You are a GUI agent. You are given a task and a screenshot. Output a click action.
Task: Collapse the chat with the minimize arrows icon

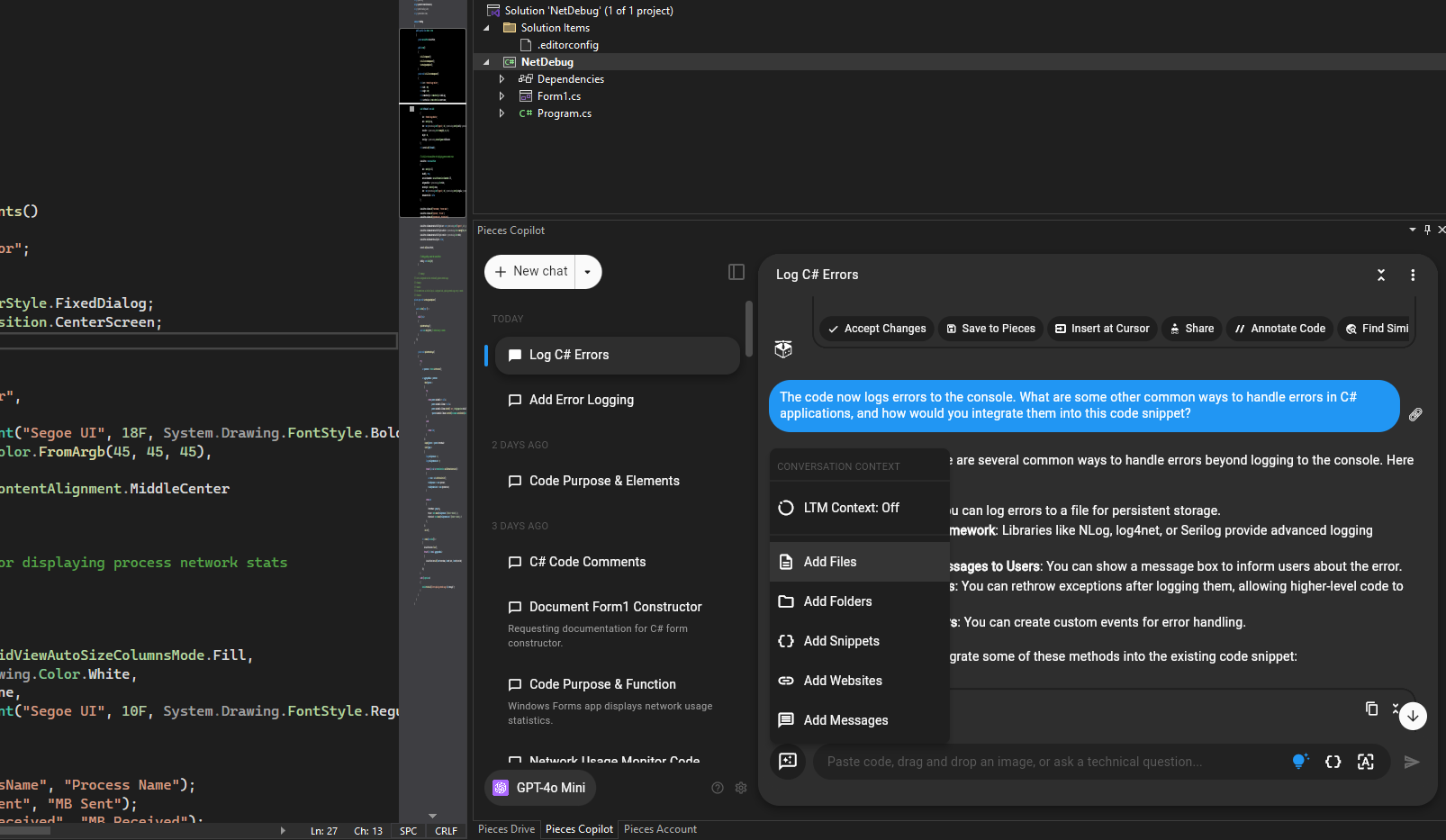pos(1381,275)
